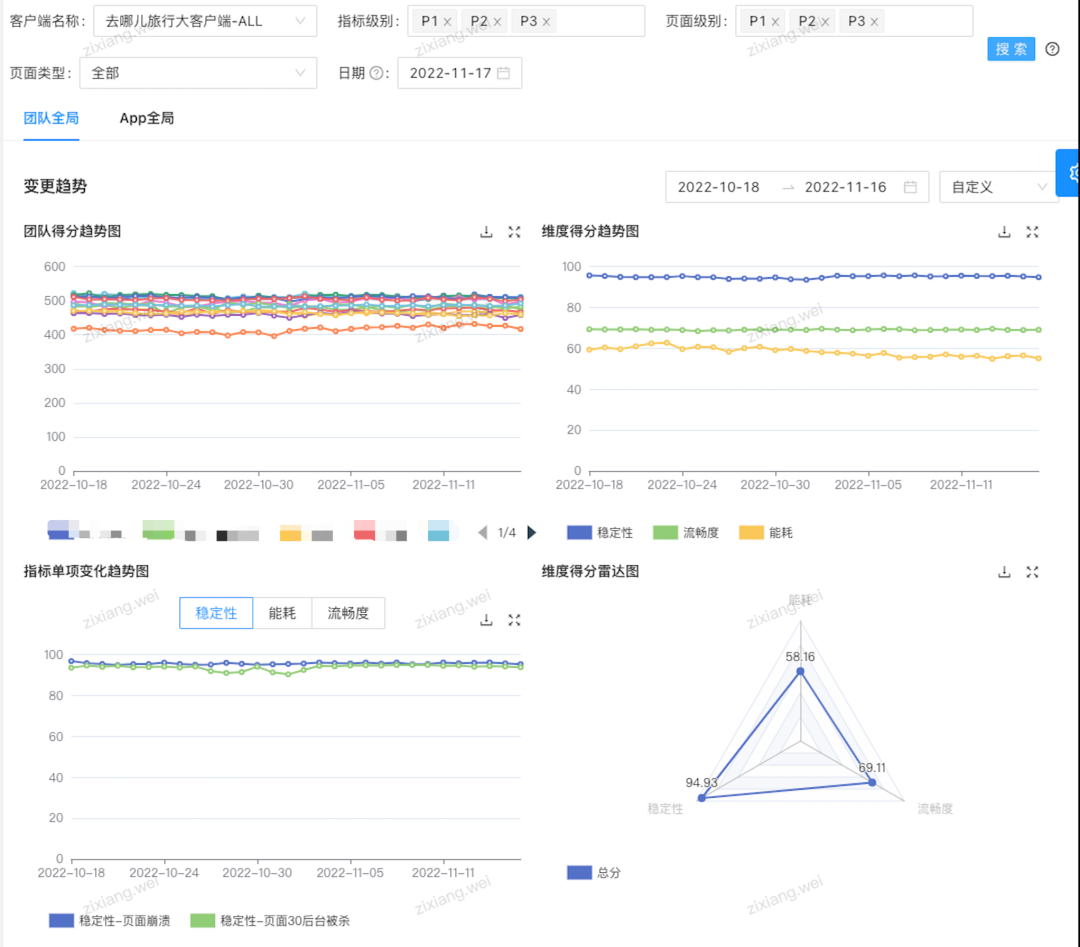1080x947 pixels.
Task: Download the 团队得分趋势图 chart
Action: 486,232
